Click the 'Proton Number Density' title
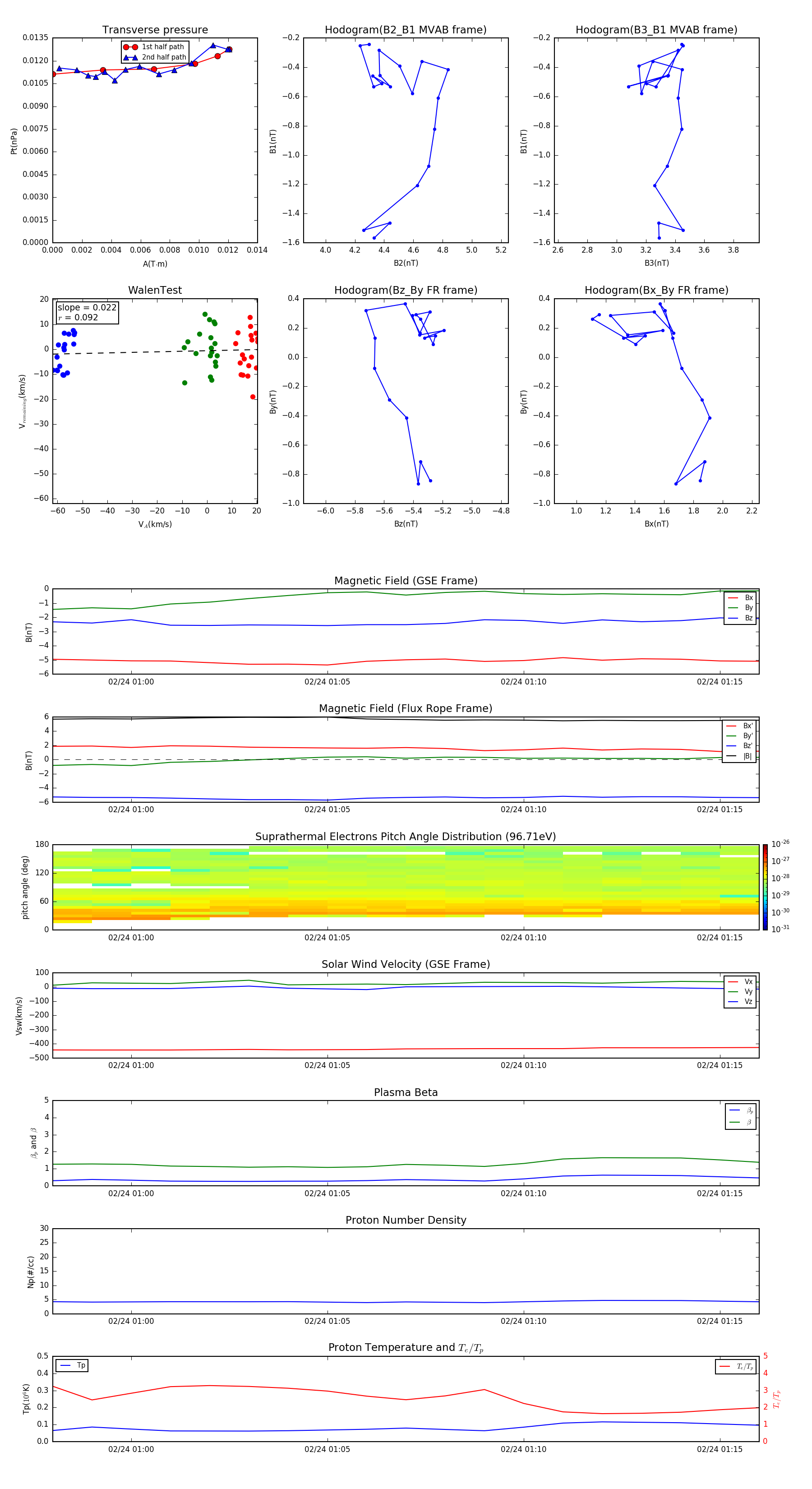The height and width of the screenshot is (1489, 812). pyautogui.click(x=406, y=1220)
